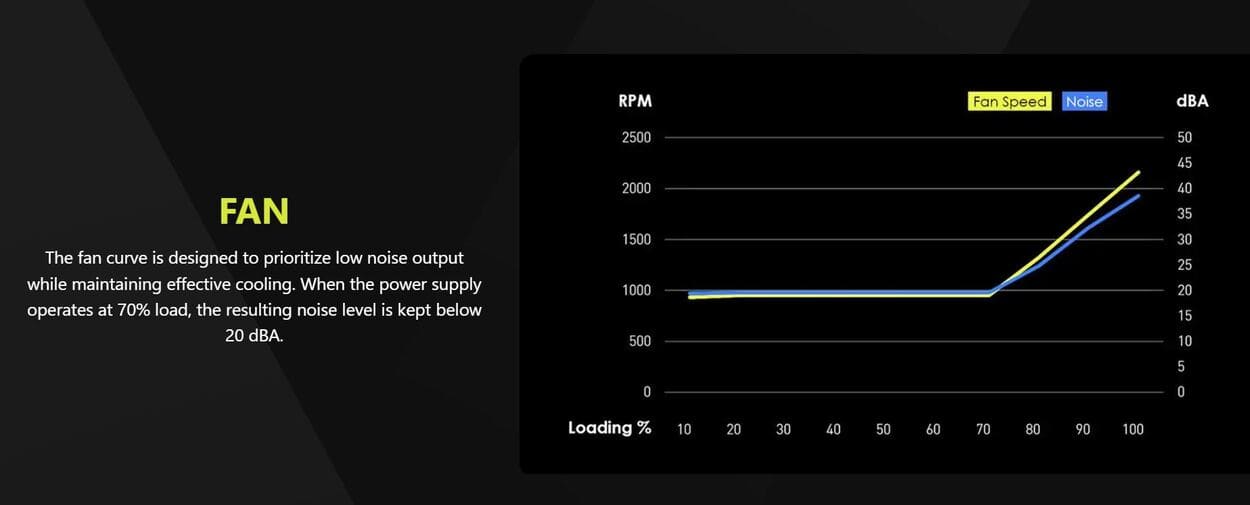
Task: Click the 35 dBA scale value
Action: 1184,214
